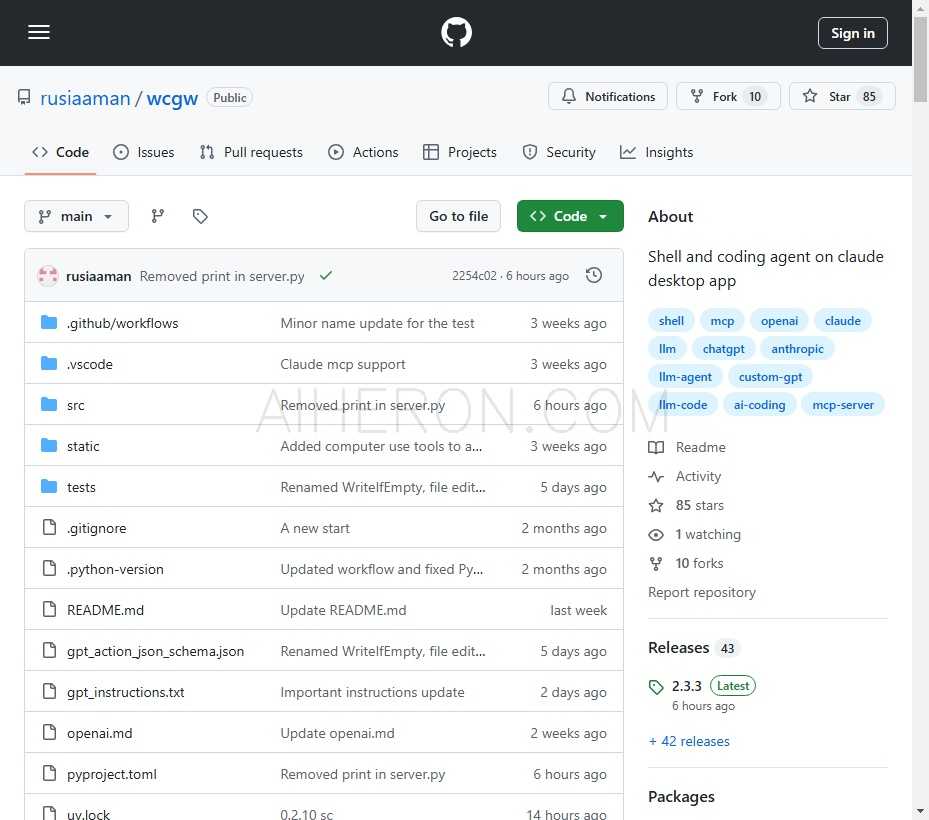929x820 pixels.
Task: Click the 'Claude mcp support' commit message
Action: 342,364
